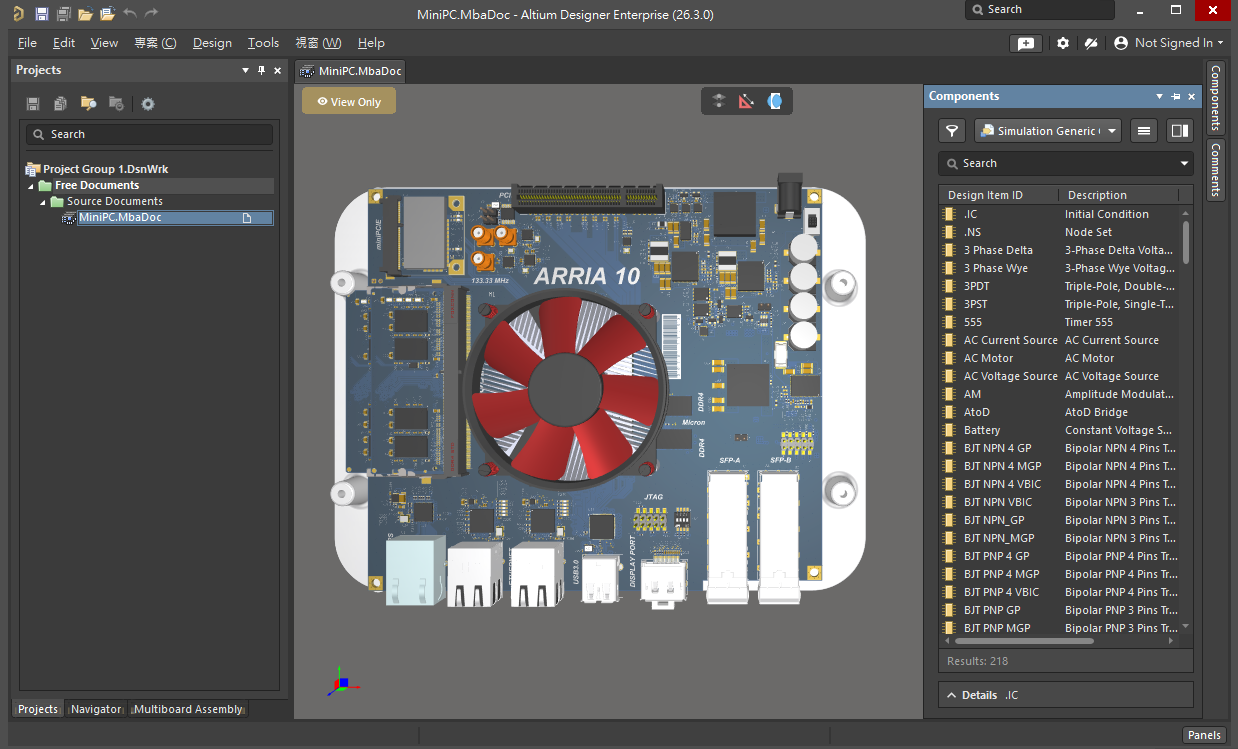This screenshot has width=1238, height=749.
Task: Open the add comment icon in top bar
Action: tap(1026, 43)
